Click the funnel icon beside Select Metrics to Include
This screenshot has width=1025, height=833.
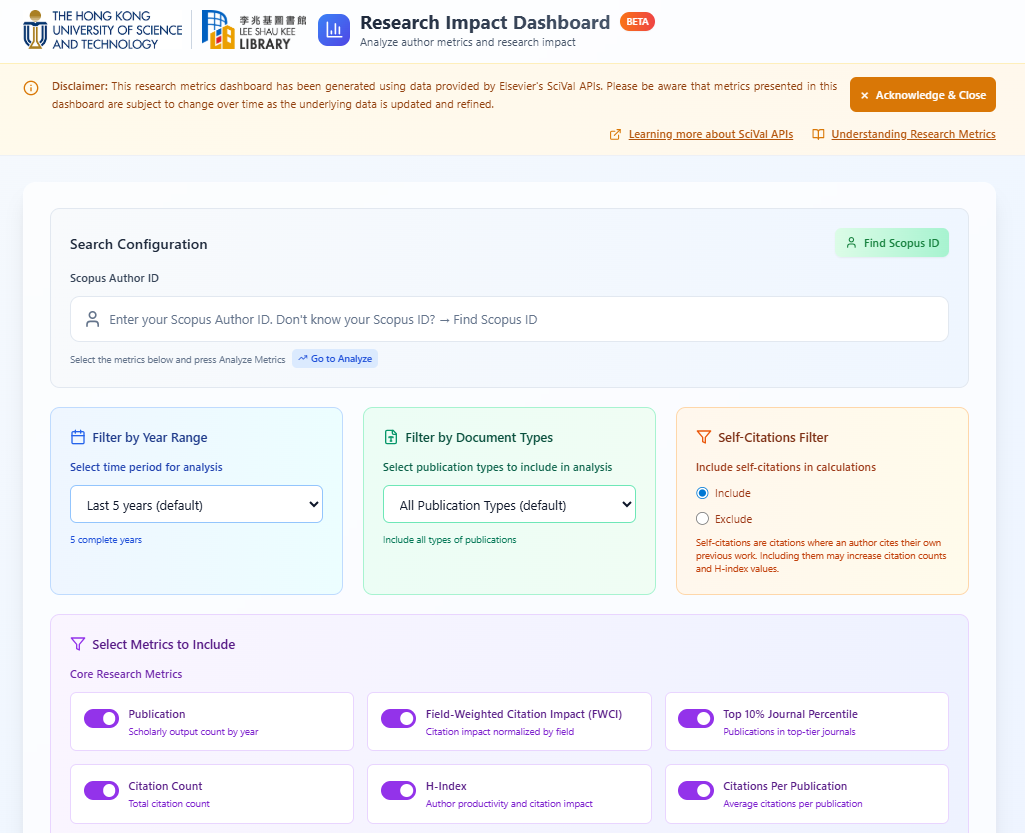pyautogui.click(x=78, y=644)
